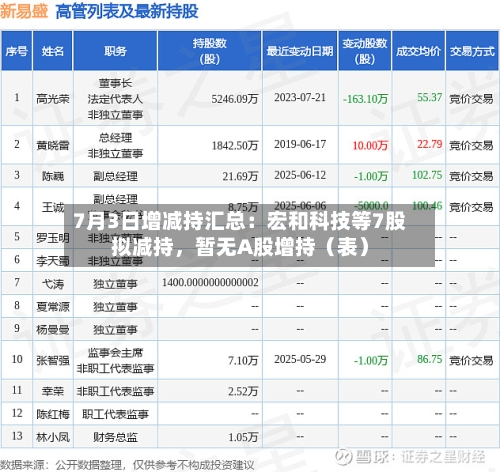Click the holding value 21.69万
This screenshot has width=500, height=472.
click(x=240, y=176)
